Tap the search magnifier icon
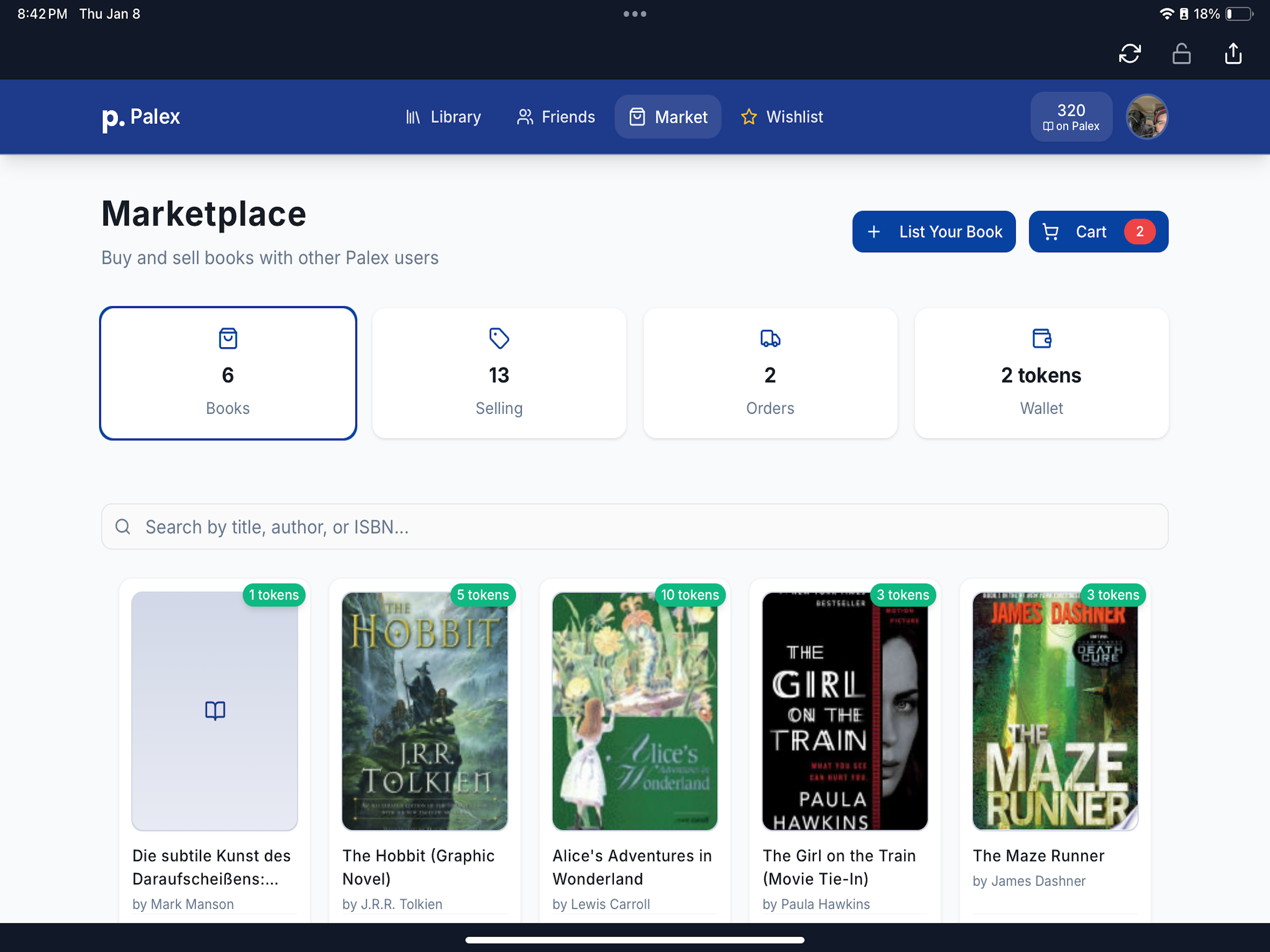 pos(123,527)
